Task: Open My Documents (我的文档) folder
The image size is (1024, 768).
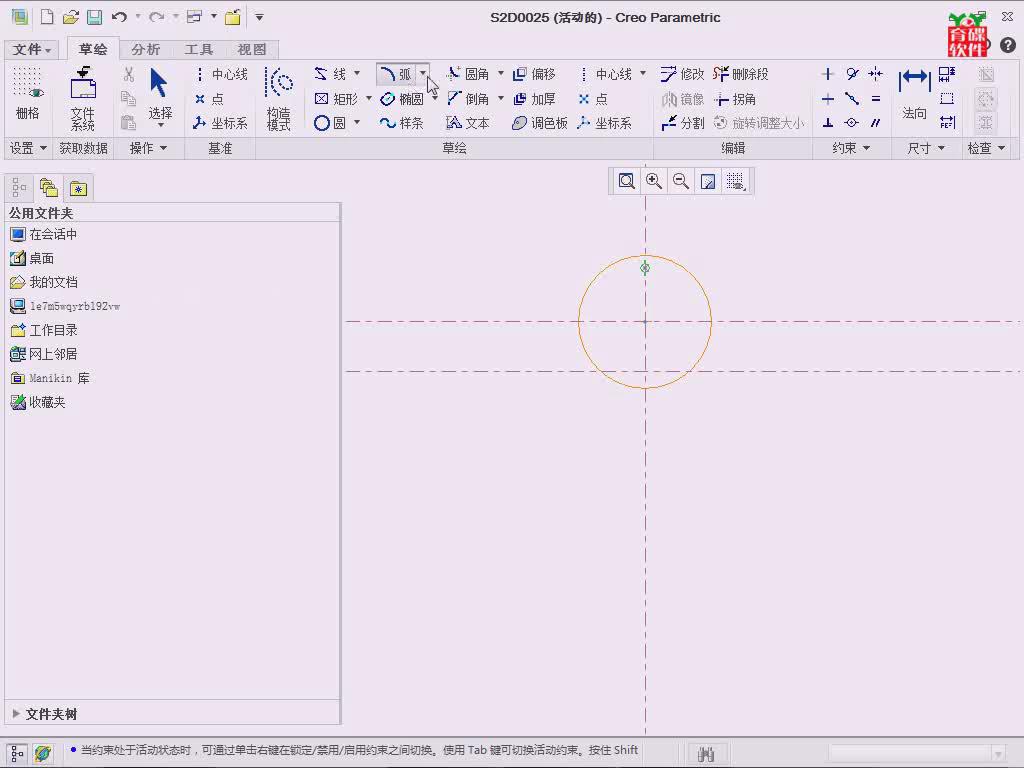Action: pos(44,282)
